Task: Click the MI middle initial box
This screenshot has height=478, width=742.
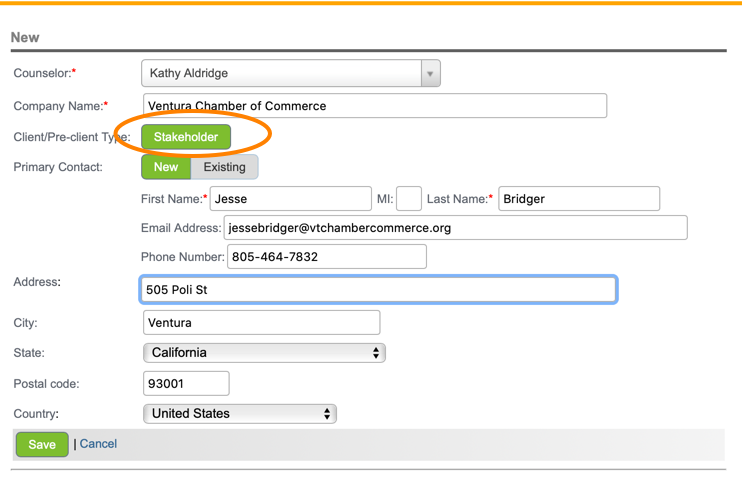Action: [409, 199]
